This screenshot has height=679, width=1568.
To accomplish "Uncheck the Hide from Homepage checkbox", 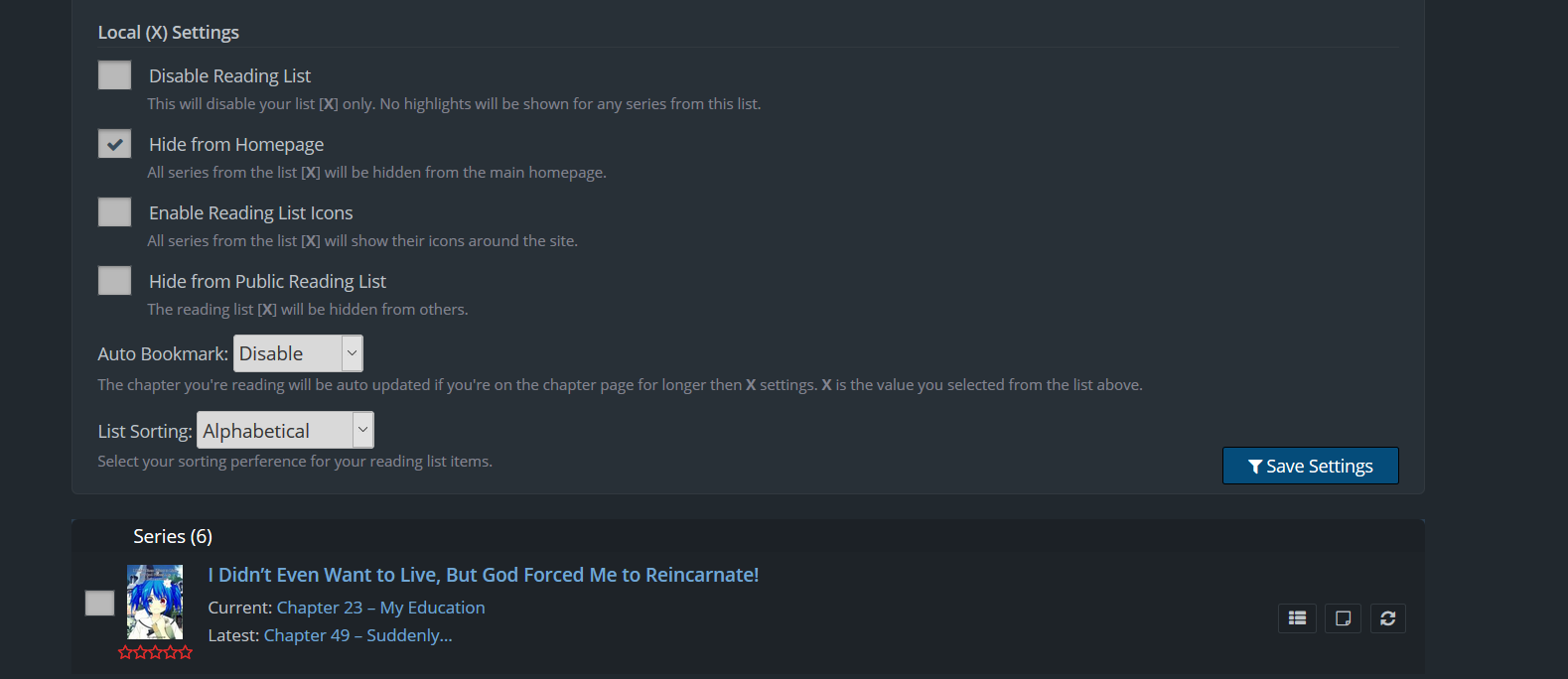I will coord(115,144).
